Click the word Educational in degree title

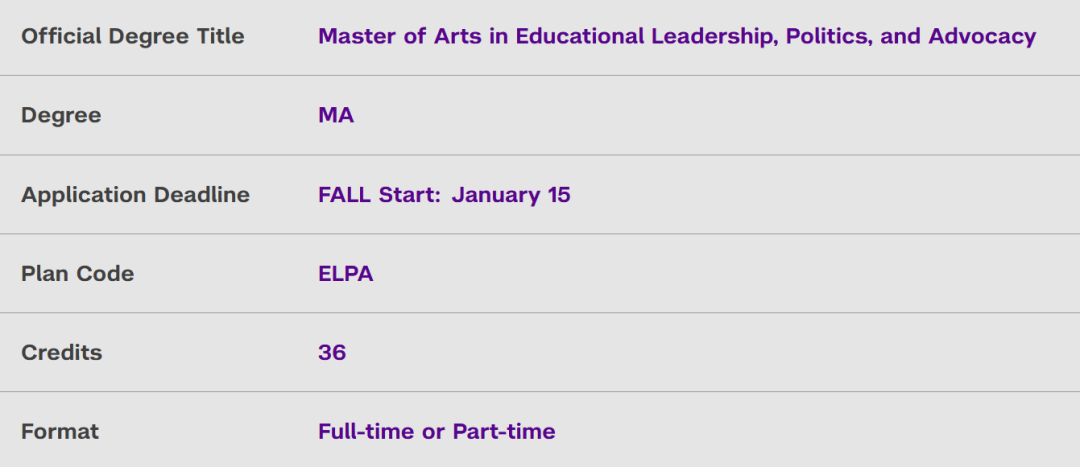pos(580,36)
